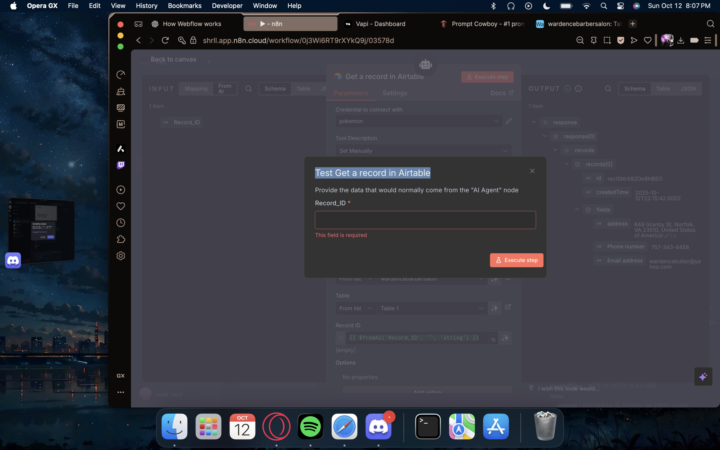Click the dimmed Execute step button in node header
The width and height of the screenshot is (720, 450).
click(x=487, y=77)
